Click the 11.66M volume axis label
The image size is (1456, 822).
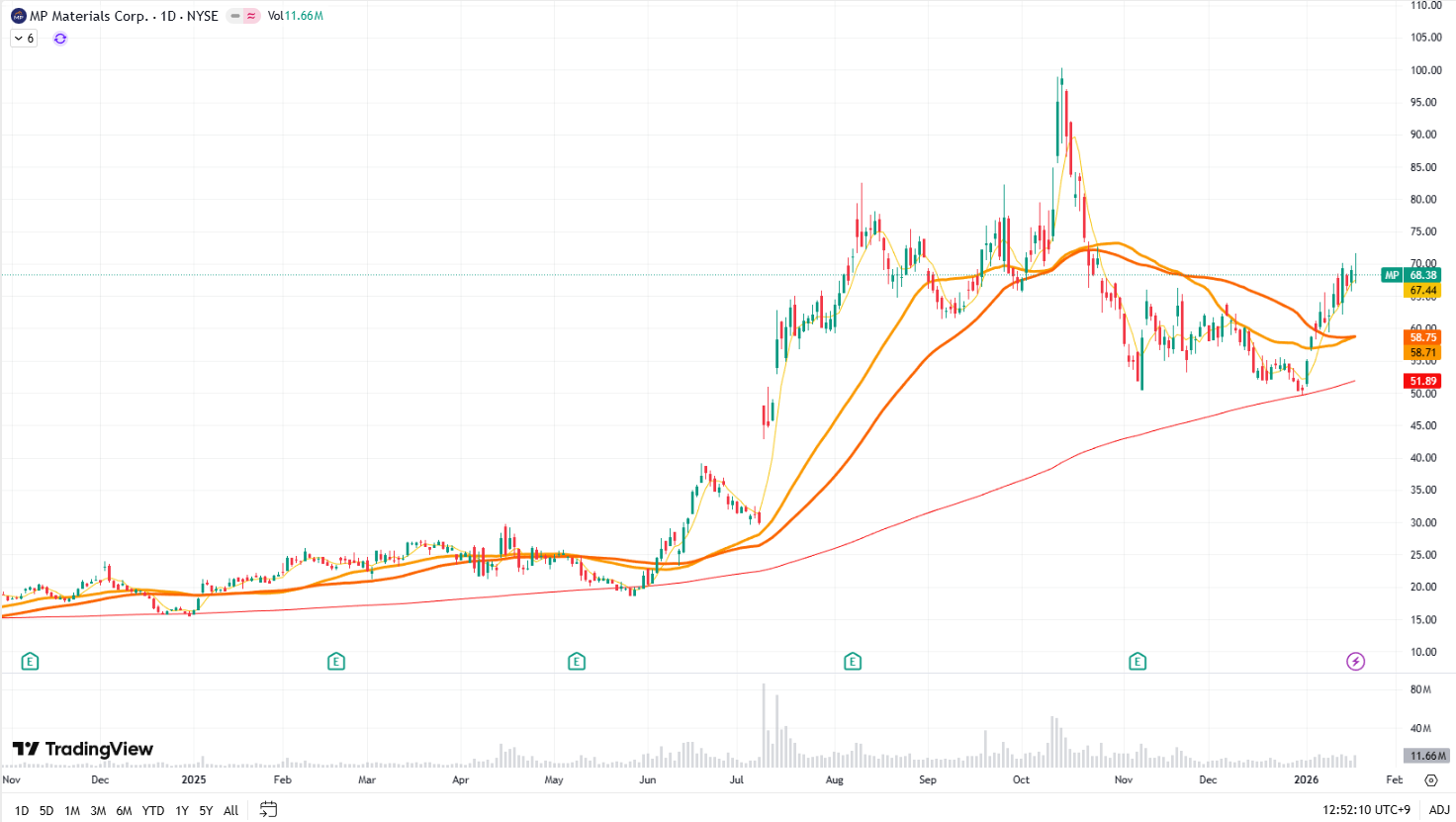click(x=1428, y=756)
